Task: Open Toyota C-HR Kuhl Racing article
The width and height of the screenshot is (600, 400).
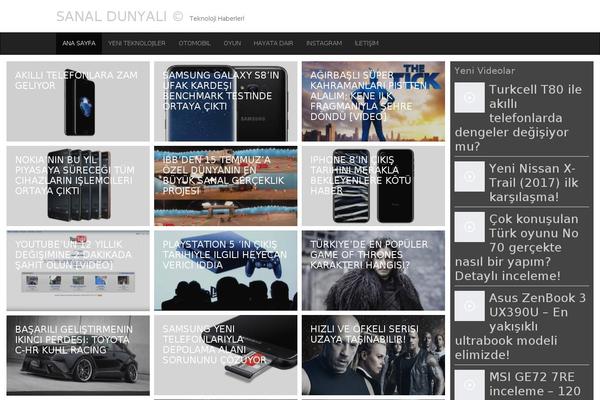Action: [78, 355]
